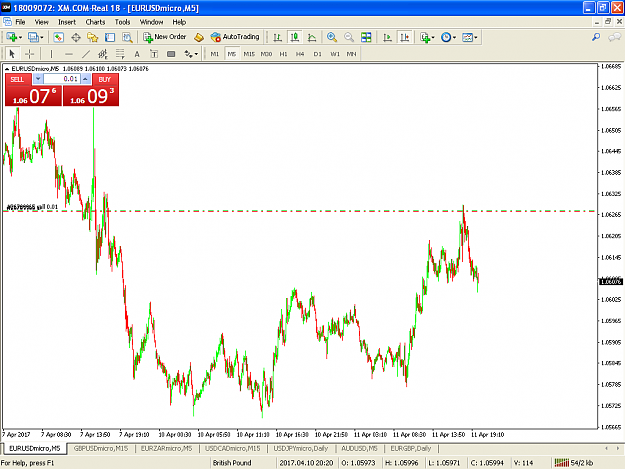Image resolution: width=625 pixels, height=469 pixels.
Task: Switch to Line Chart display
Action: [x=312, y=37]
